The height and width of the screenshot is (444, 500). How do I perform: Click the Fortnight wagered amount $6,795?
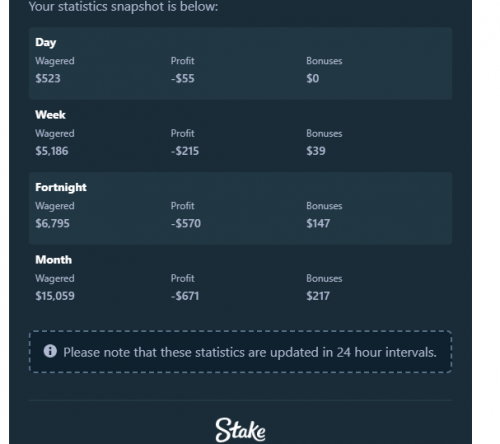tap(52, 223)
